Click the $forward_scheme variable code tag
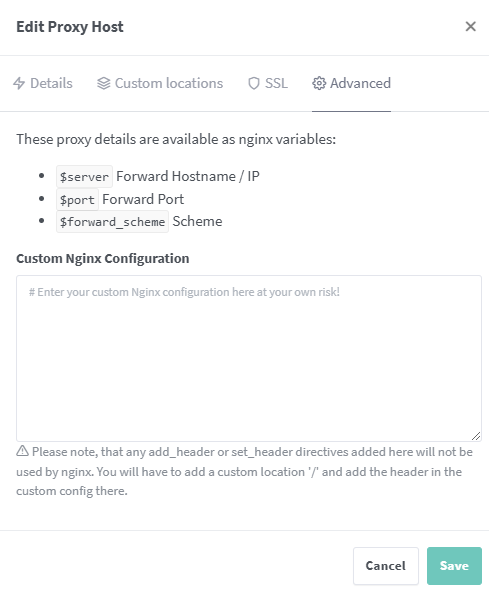Screen dimensions: 489x596 113,222
